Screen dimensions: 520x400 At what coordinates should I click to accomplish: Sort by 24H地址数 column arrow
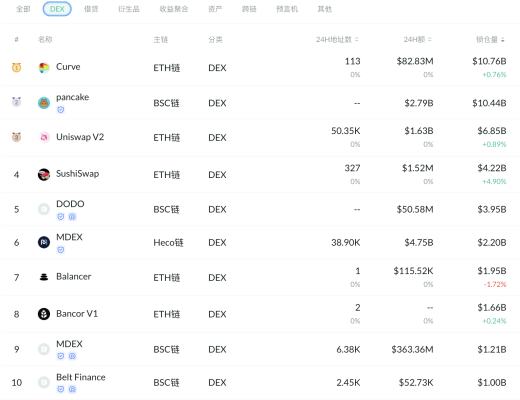point(357,40)
